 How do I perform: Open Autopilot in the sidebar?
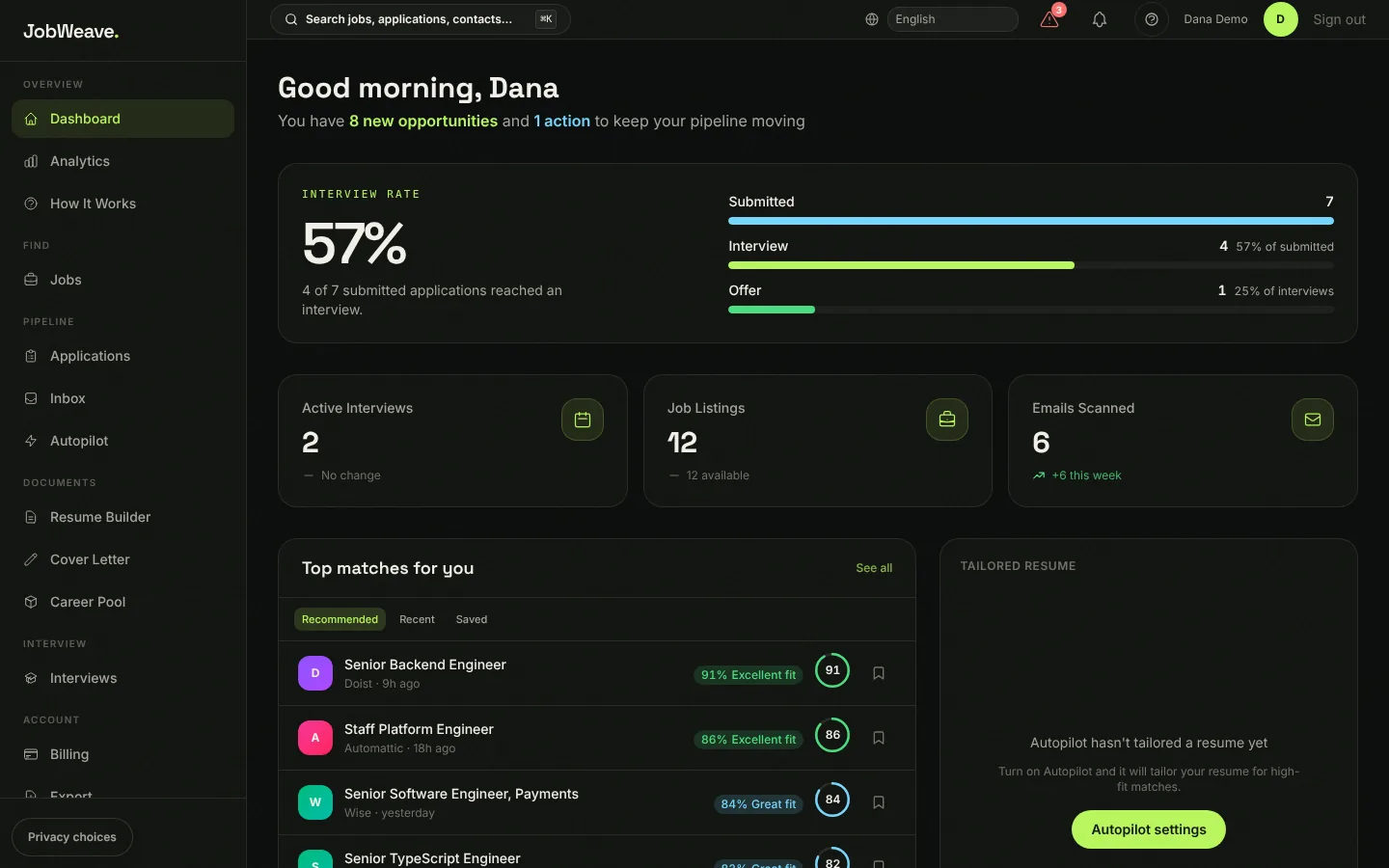tap(123, 441)
